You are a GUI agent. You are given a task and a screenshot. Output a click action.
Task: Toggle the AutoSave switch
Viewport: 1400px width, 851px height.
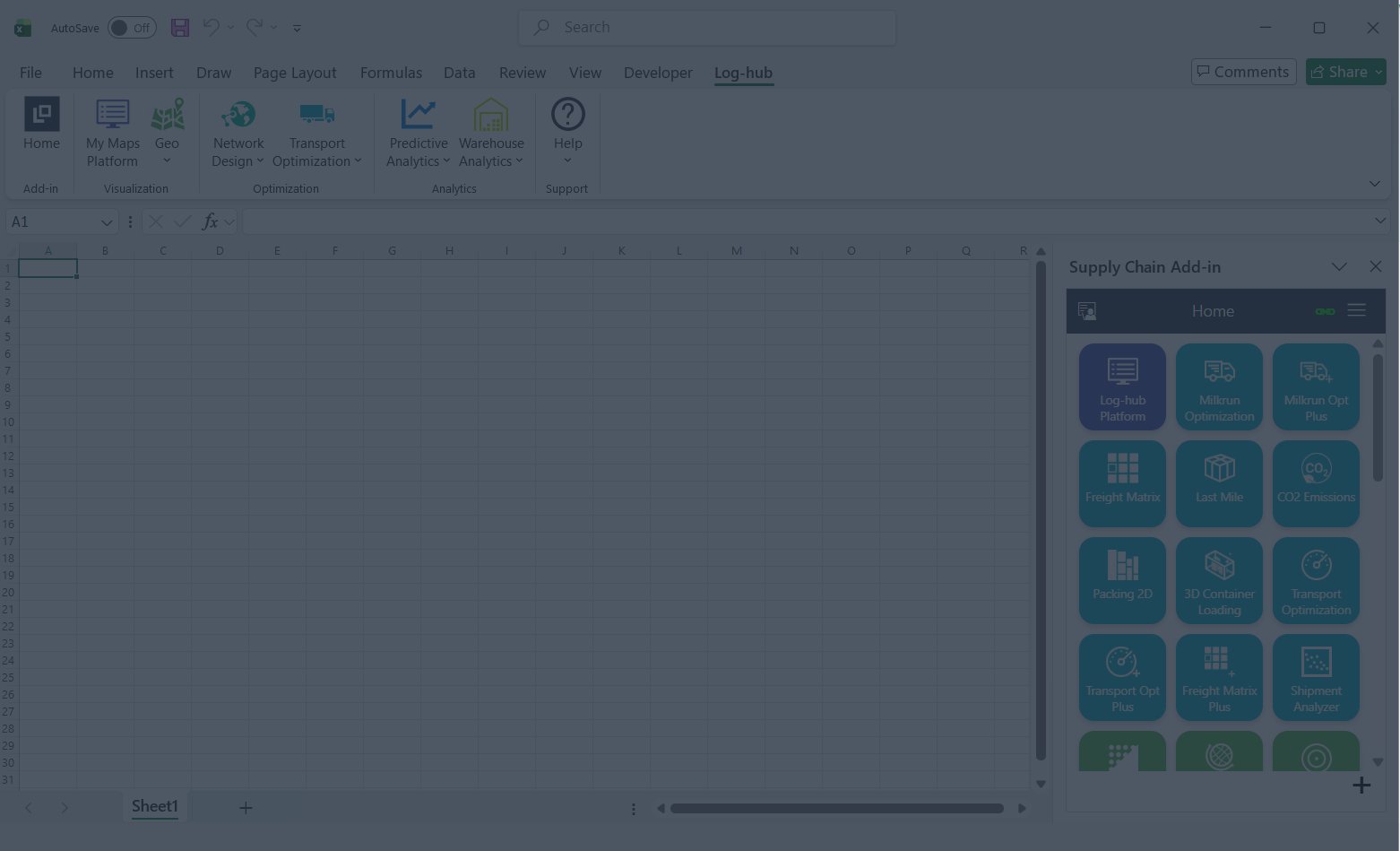[x=132, y=28]
